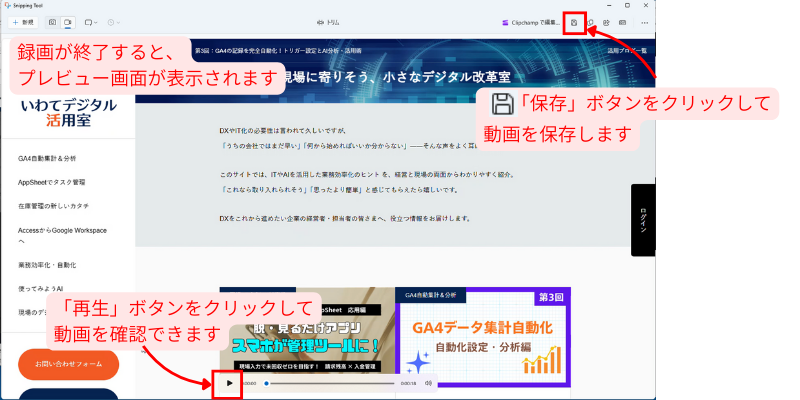Image resolution: width=800 pixels, height=400 pixels.
Task: Mute the video preview volume icon
Action: [428, 383]
